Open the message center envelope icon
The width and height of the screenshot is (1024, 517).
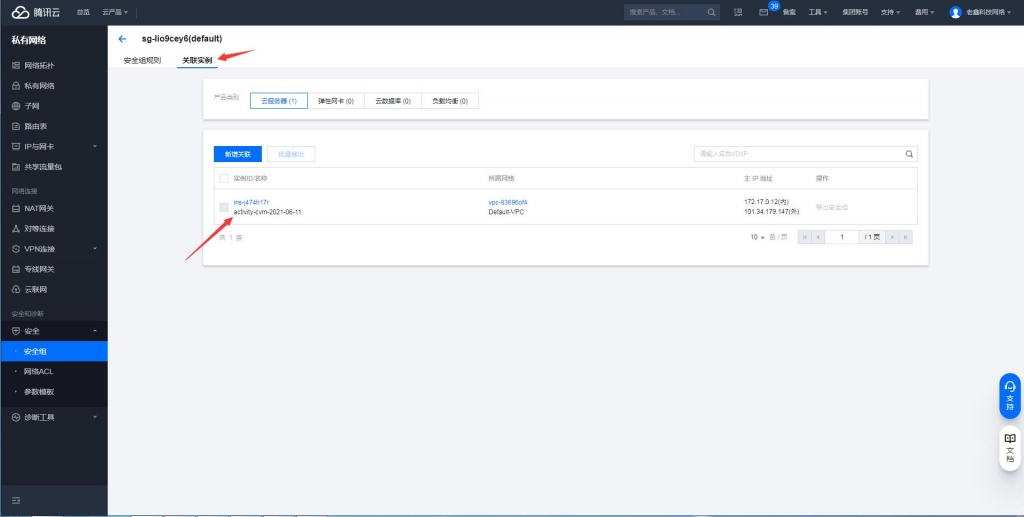[x=764, y=12]
